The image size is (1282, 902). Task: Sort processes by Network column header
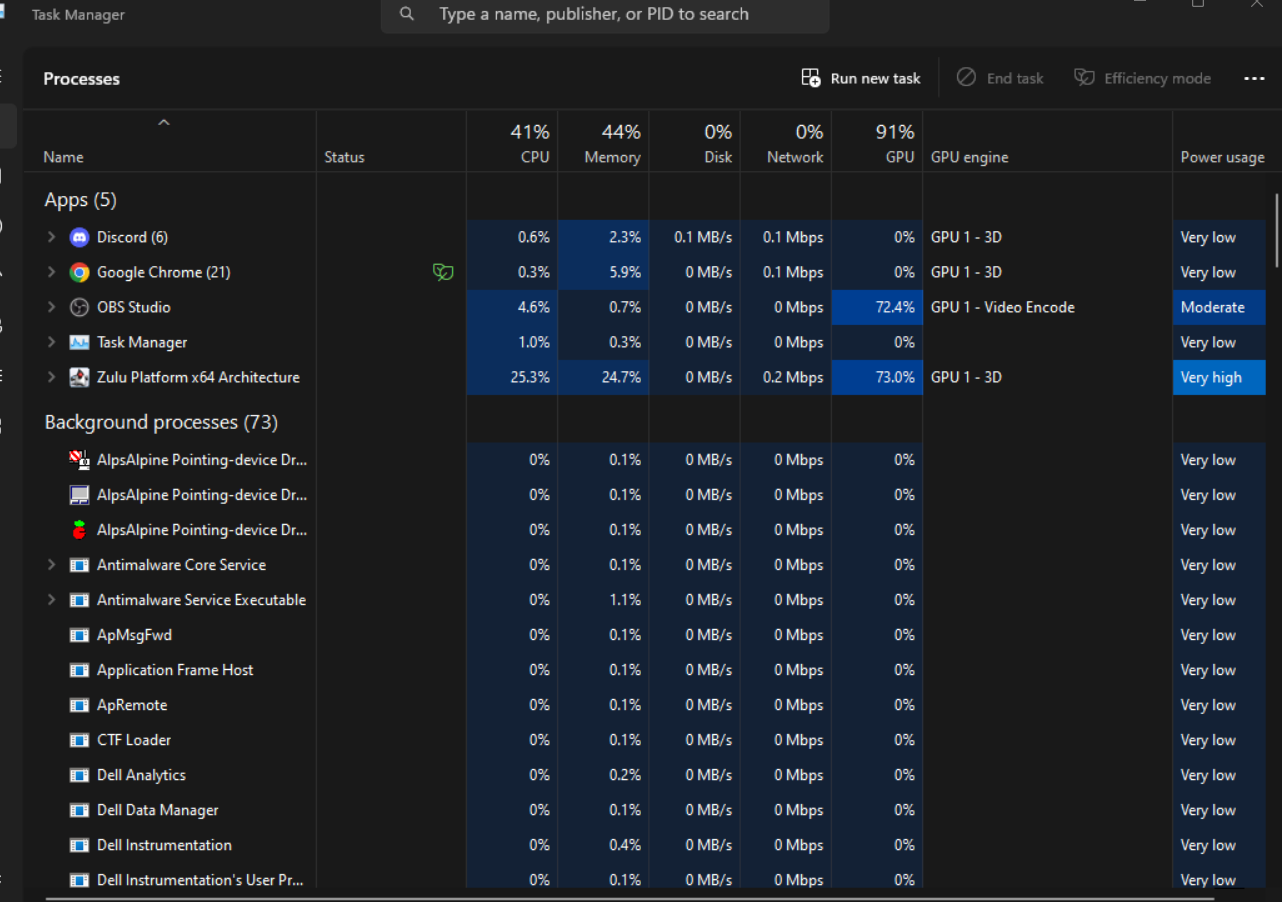tap(785, 141)
